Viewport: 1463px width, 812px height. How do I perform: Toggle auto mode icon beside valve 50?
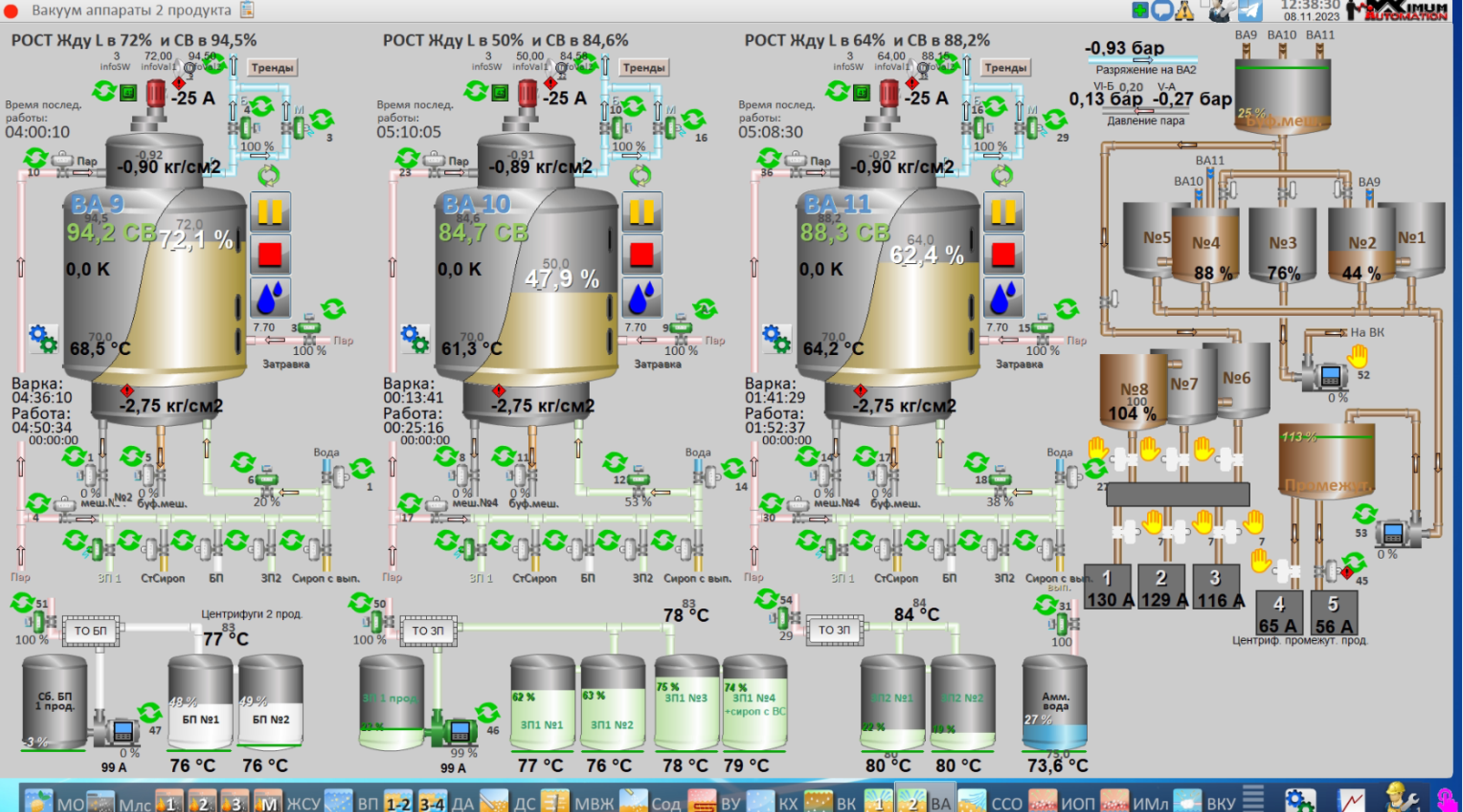[360, 603]
